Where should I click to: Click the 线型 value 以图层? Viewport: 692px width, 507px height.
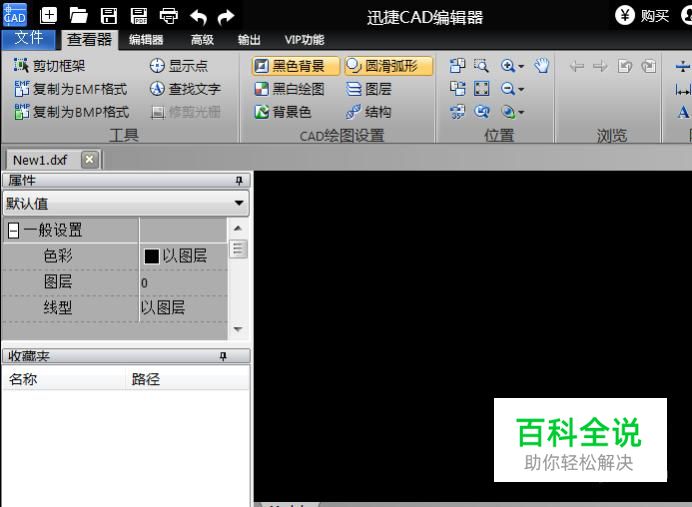click(183, 308)
